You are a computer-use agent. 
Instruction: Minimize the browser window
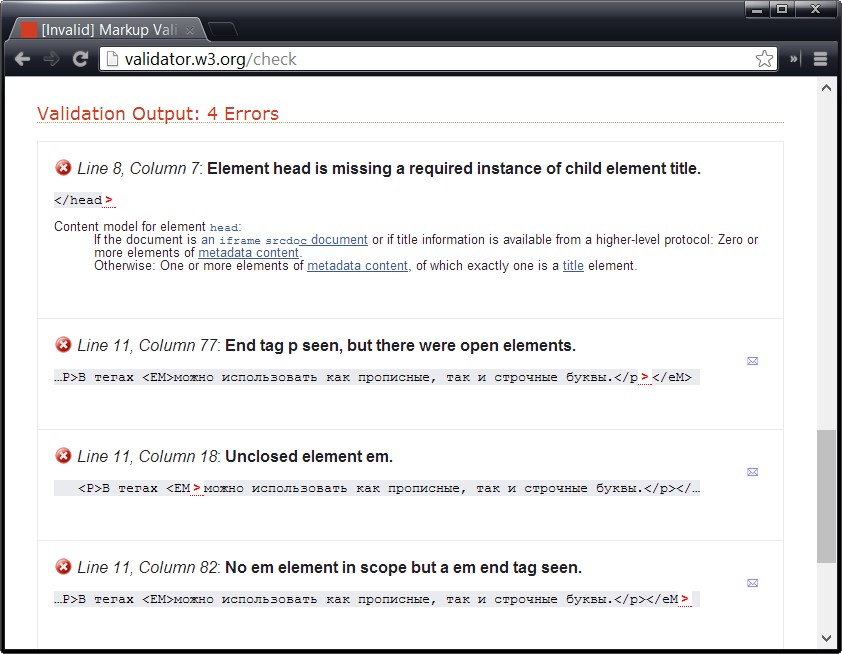757,9
